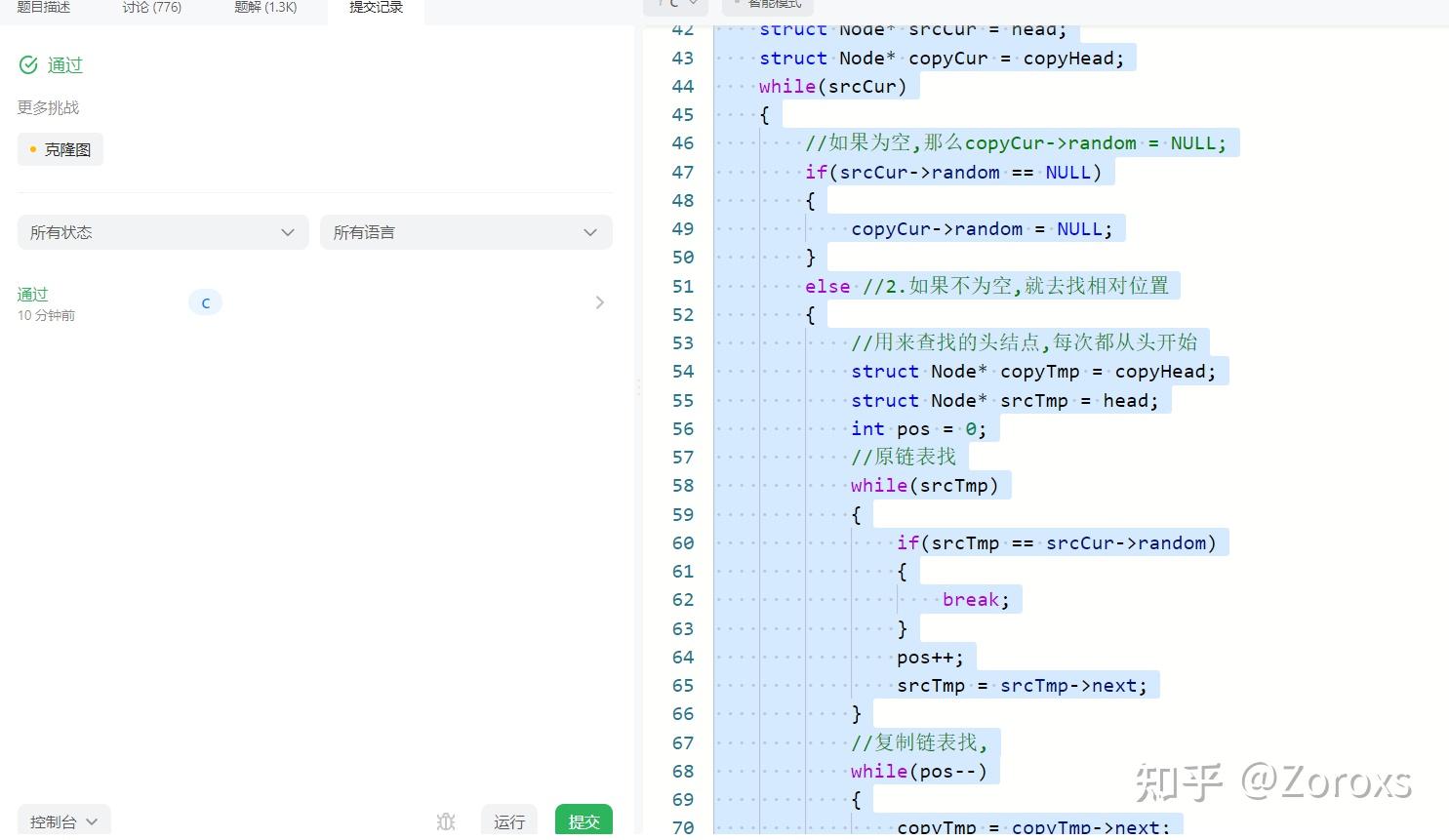This screenshot has height=840, width=1449.
Task: Click the 运行 run button
Action: (508, 821)
